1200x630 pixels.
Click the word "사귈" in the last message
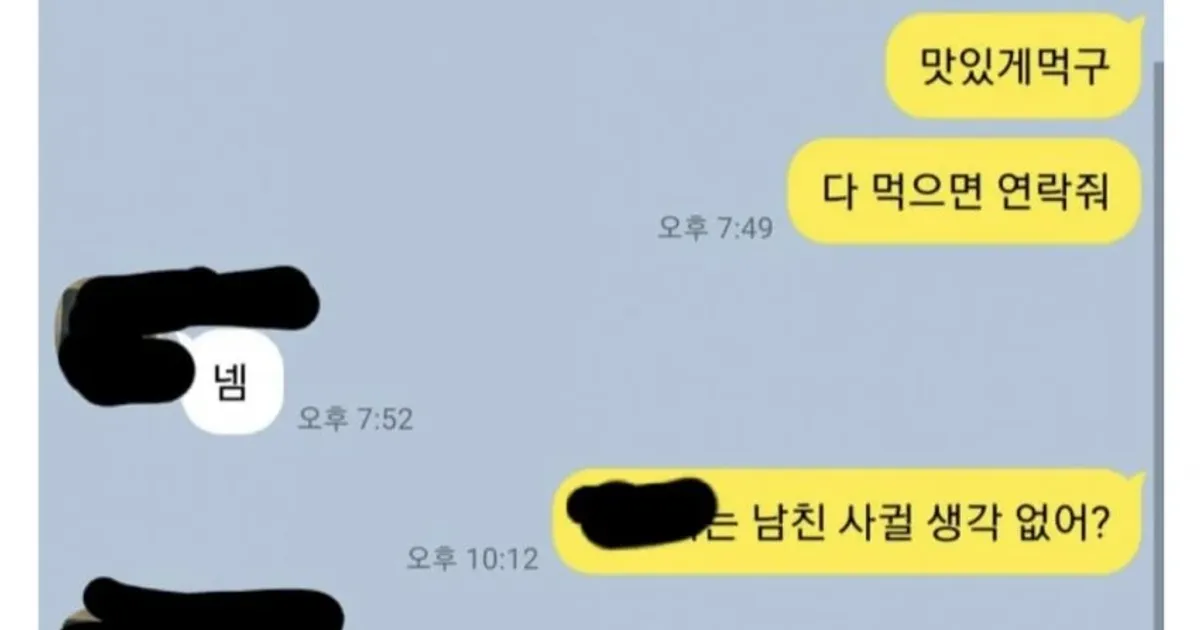click(x=873, y=523)
